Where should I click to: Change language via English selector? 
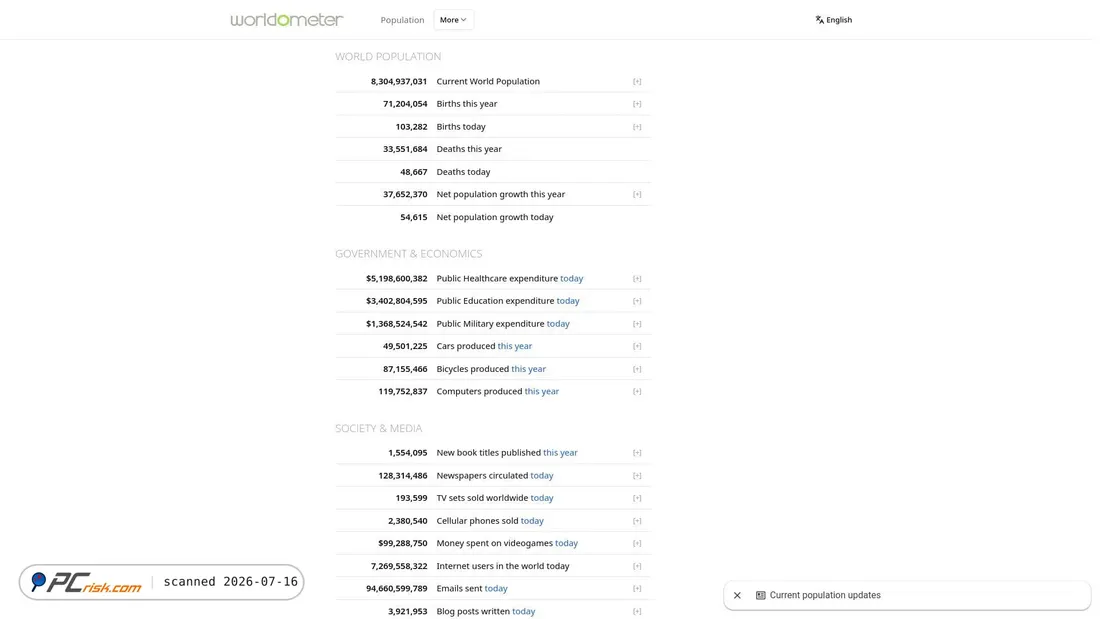833,20
